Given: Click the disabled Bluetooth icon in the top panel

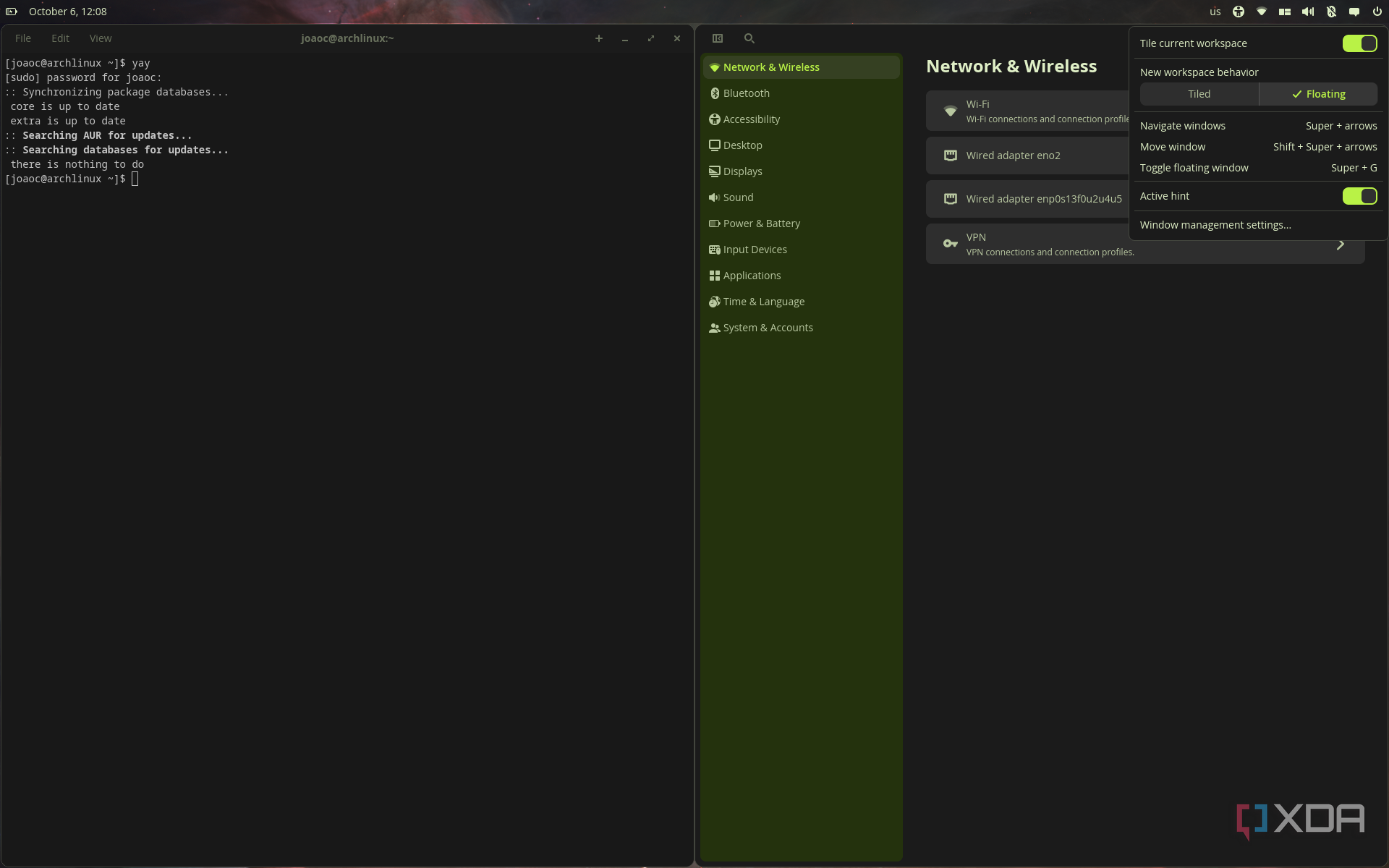Looking at the screenshot, I should [1331, 12].
